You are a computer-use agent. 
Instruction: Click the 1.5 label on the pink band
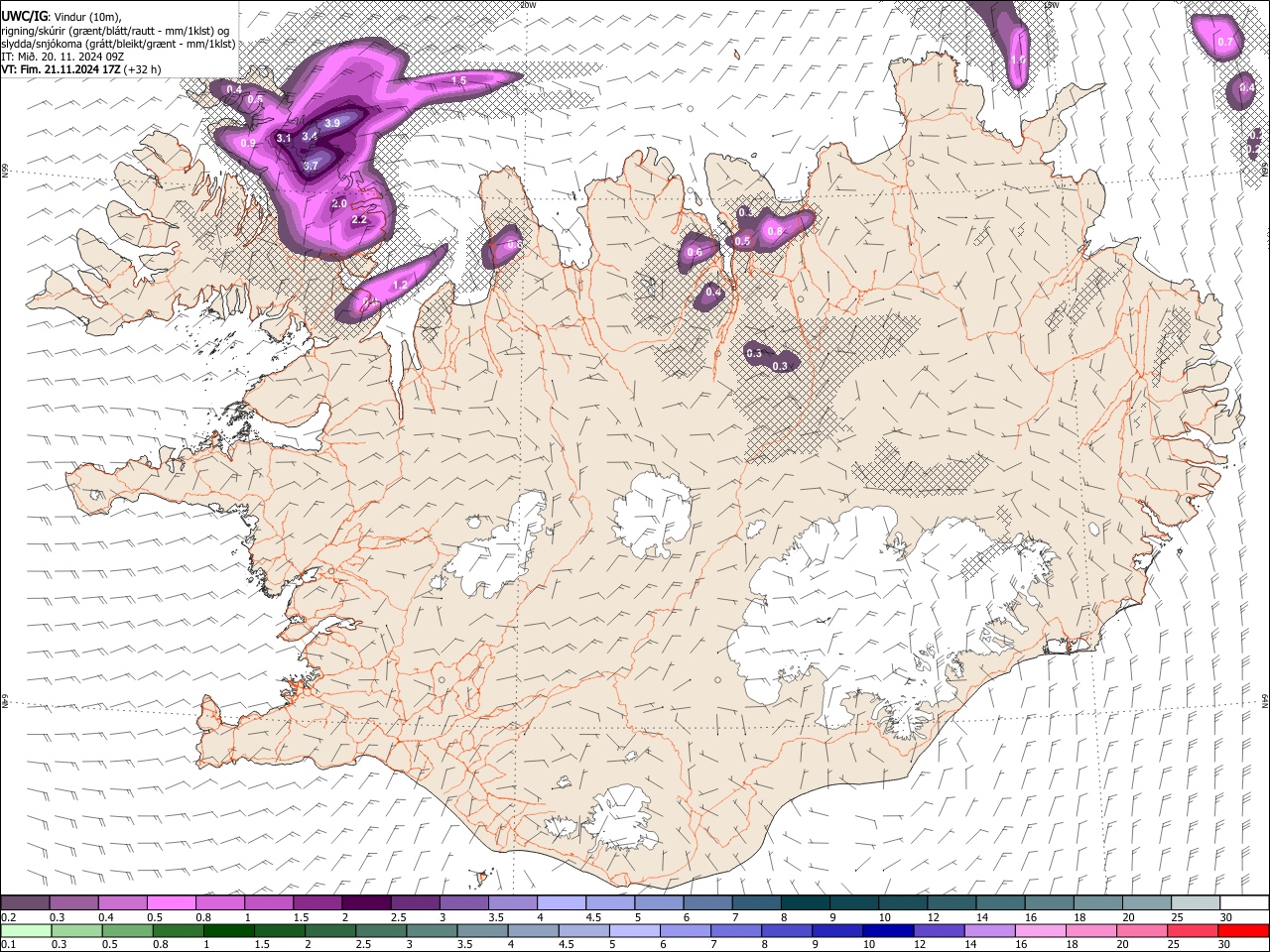pos(458,80)
